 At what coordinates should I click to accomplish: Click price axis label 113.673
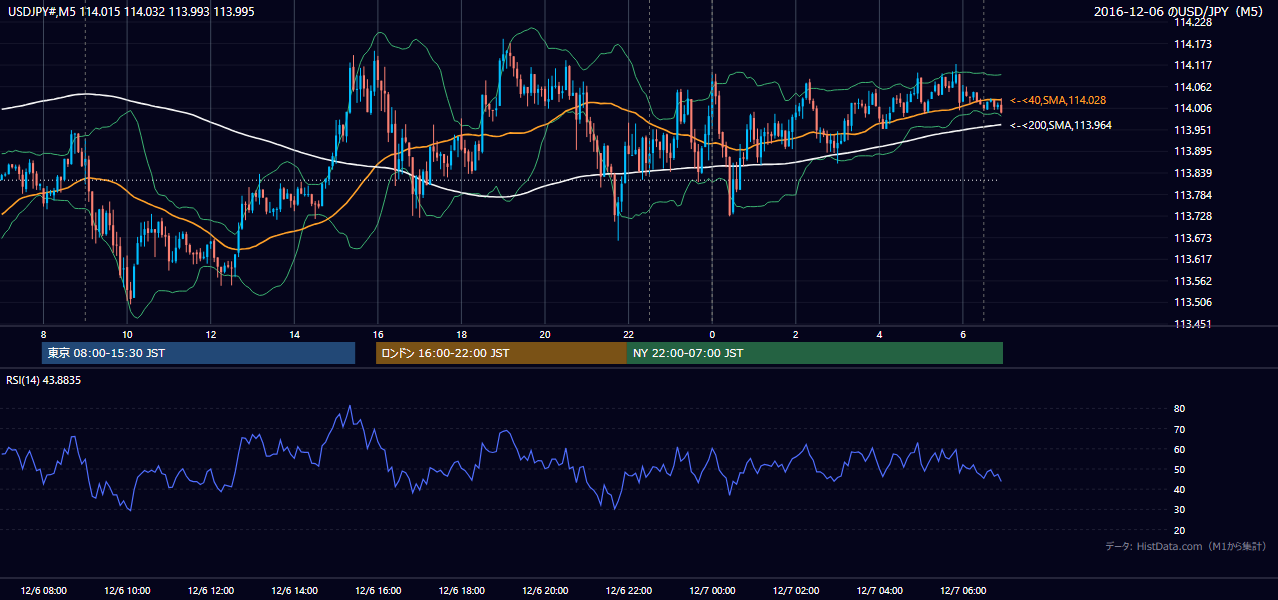pyautogui.click(x=1192, y=238)
